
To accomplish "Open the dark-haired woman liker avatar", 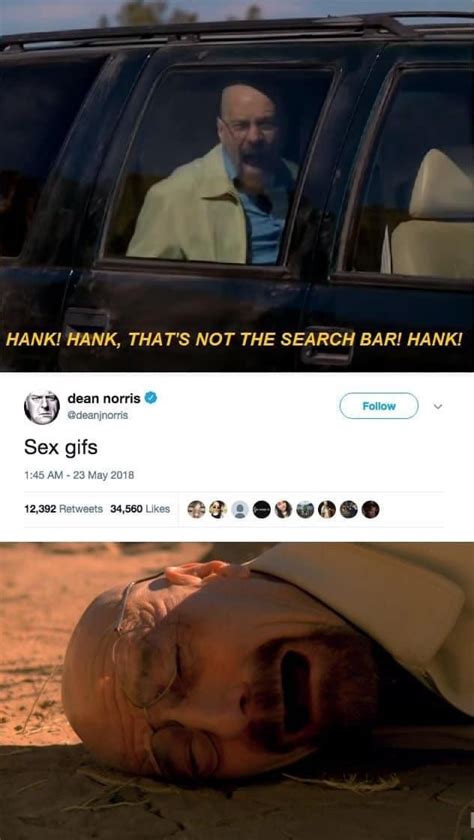I will click(x=283, y=509).
